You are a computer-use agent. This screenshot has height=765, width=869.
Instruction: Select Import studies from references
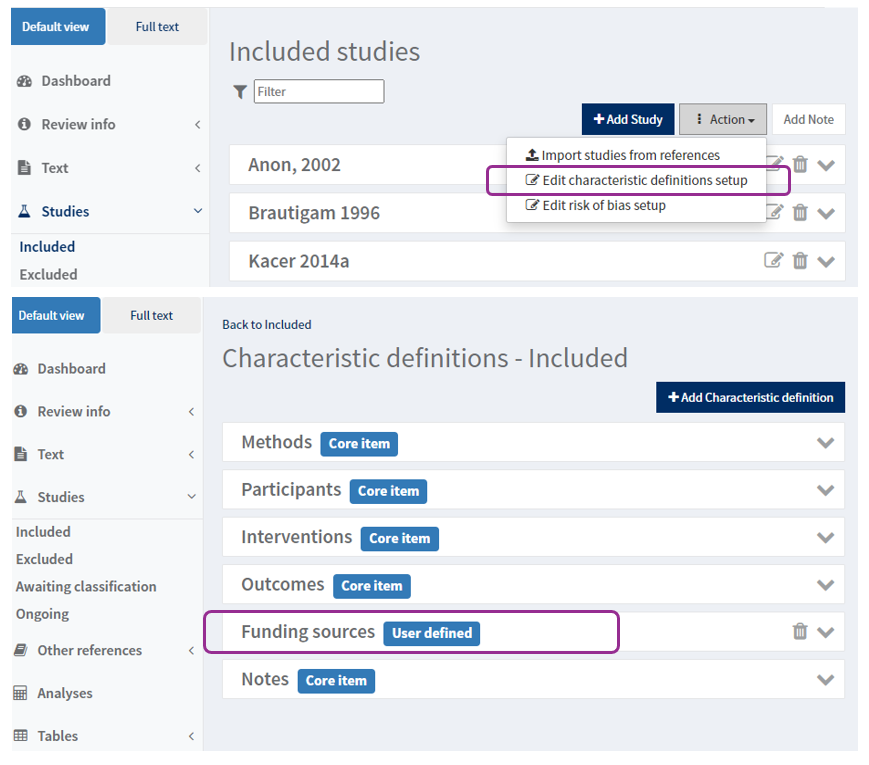click(630, 155)
